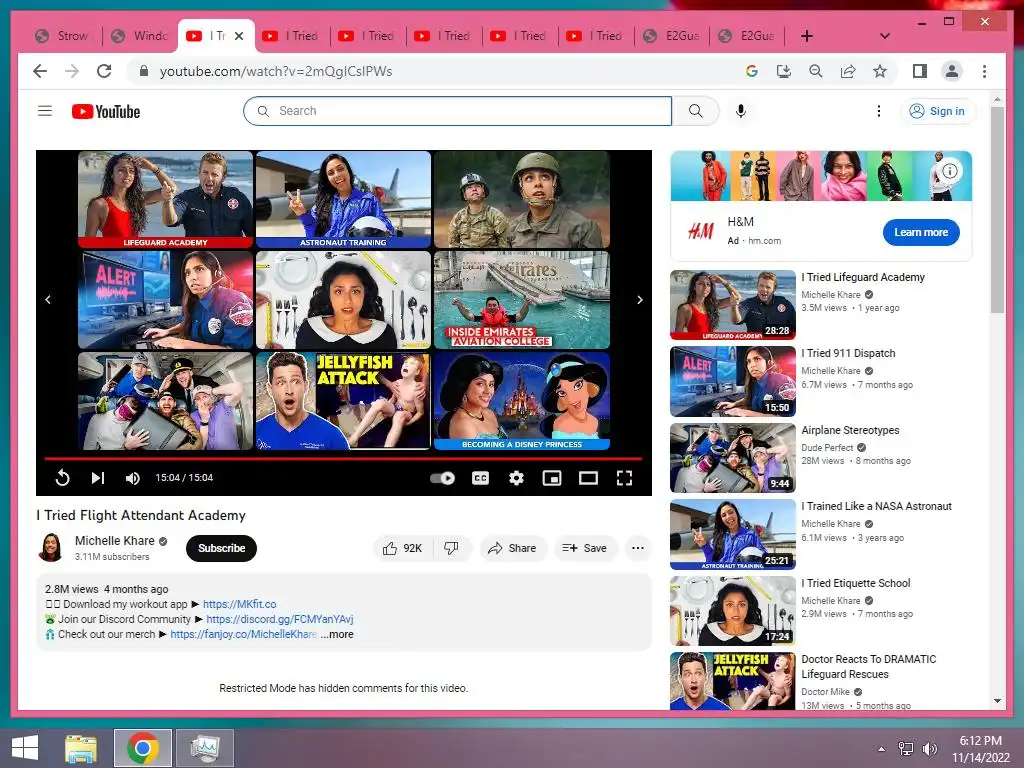The image size is (1024, 768).
Task: Open I Trained Like a NASA Astronaut video
Action: point(733,534)
